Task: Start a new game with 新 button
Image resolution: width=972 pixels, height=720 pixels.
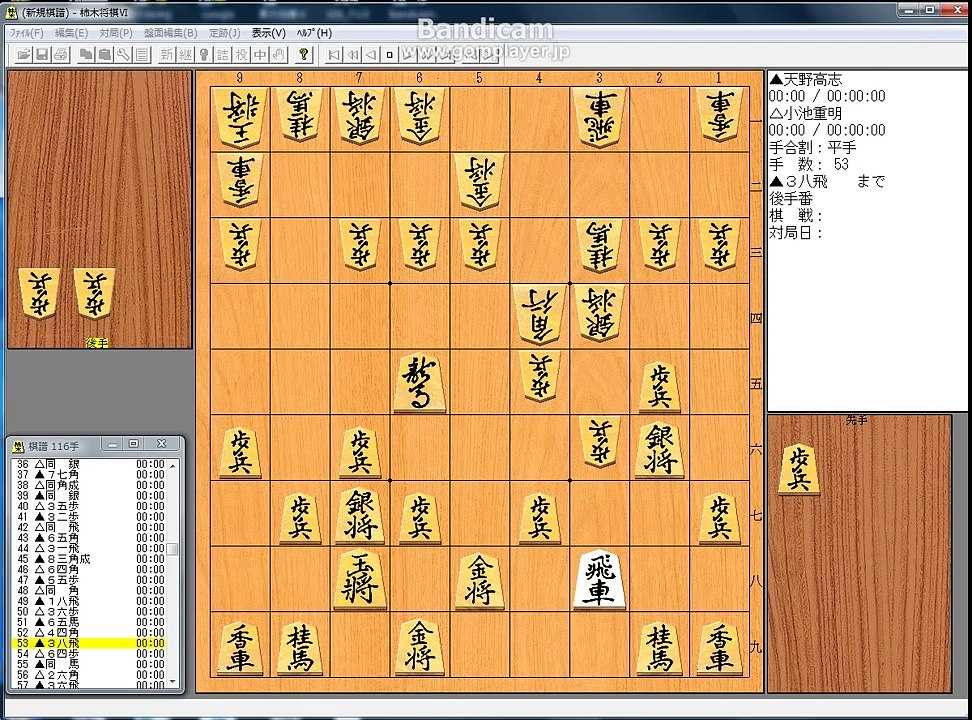Action: [167, 55]
